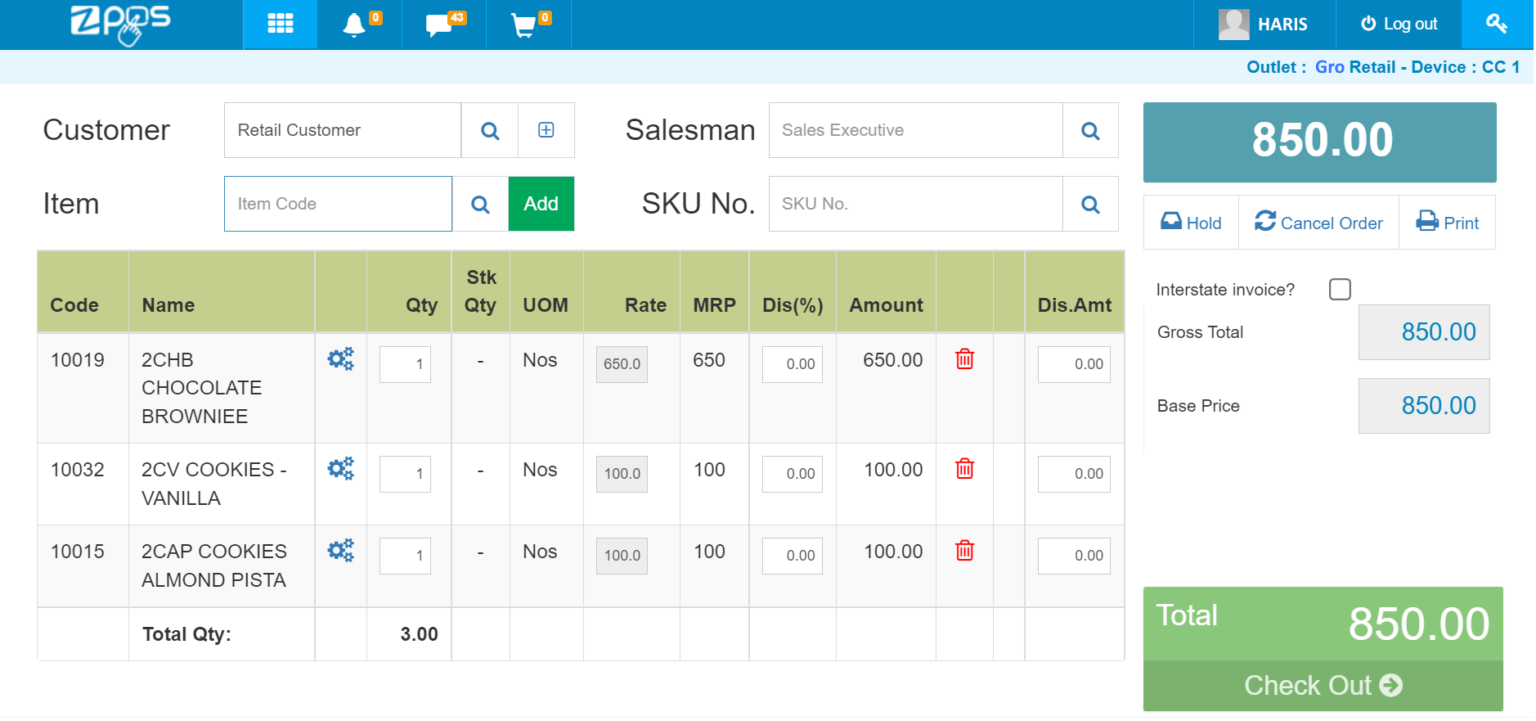Cancel the current order
This screenshot has height=721, width=1536.
tap(1318, 222)
